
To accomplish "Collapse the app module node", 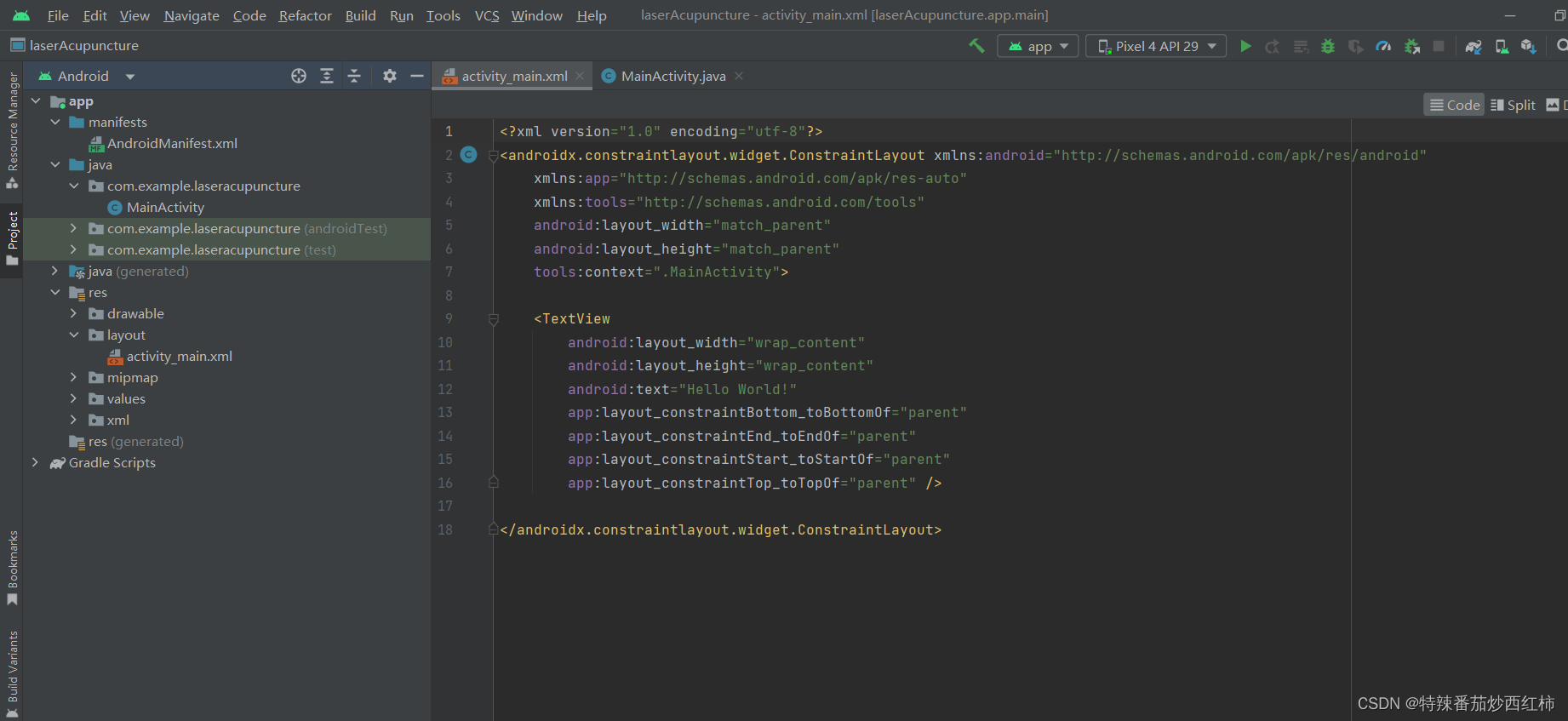I will point(36,100).
